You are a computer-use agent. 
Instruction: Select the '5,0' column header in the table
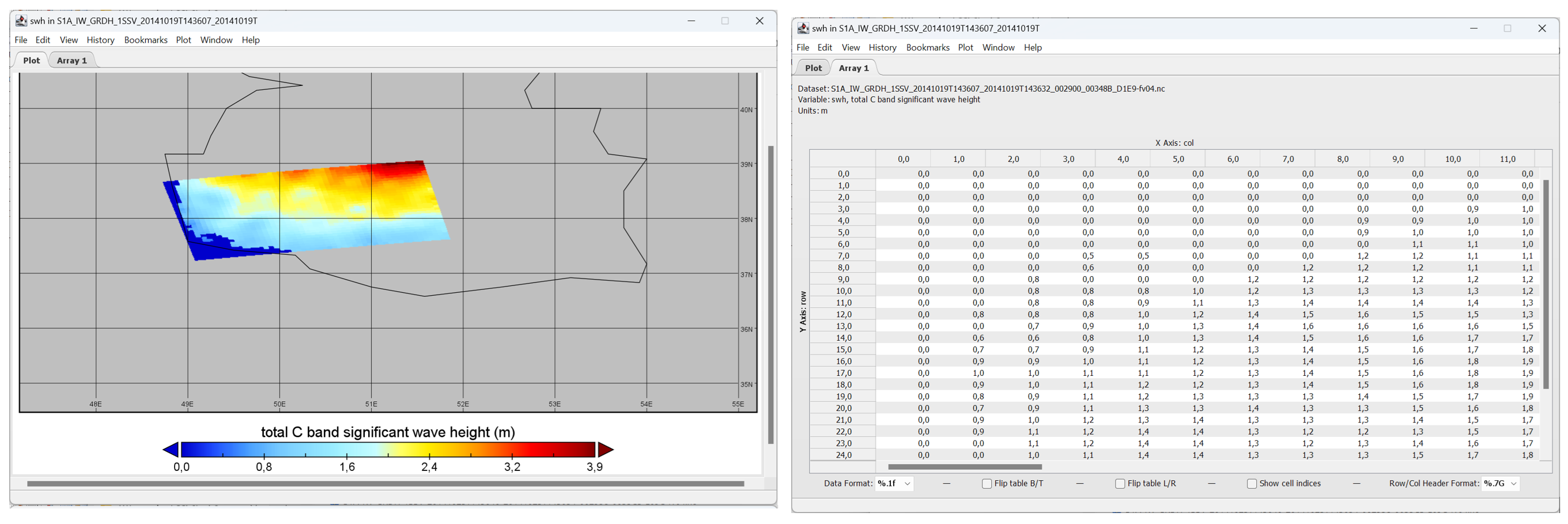[x=1178, y=159]
